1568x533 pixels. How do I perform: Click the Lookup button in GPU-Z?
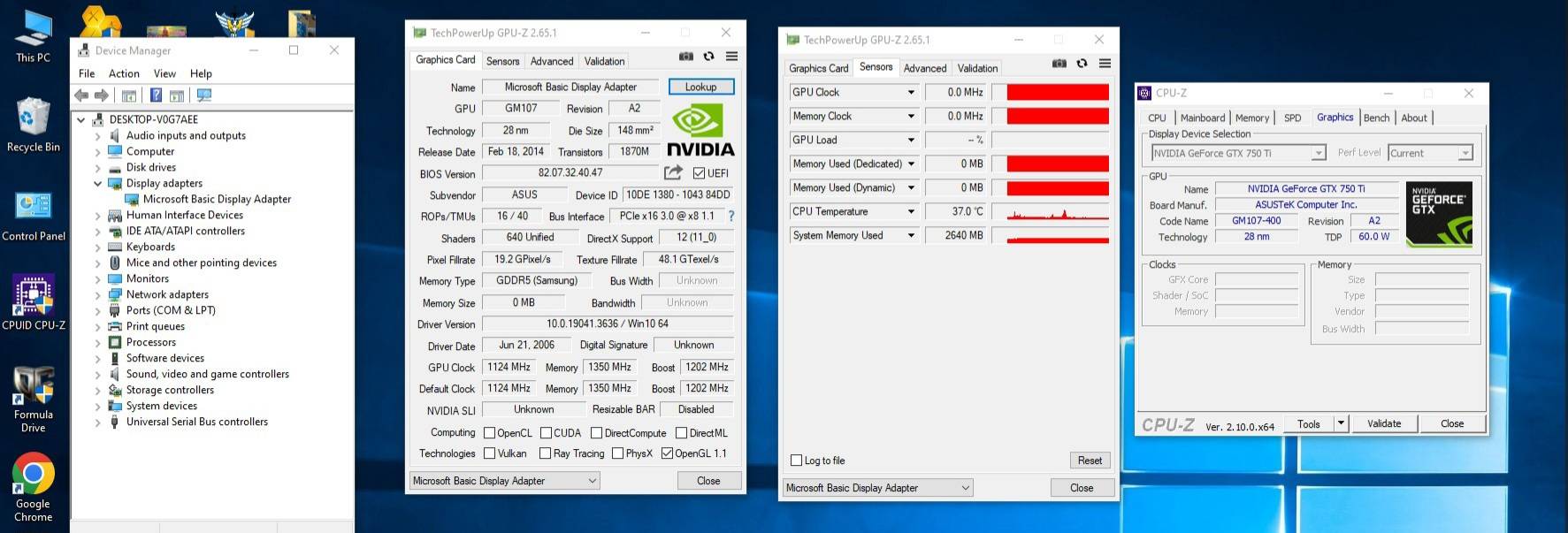700,87
